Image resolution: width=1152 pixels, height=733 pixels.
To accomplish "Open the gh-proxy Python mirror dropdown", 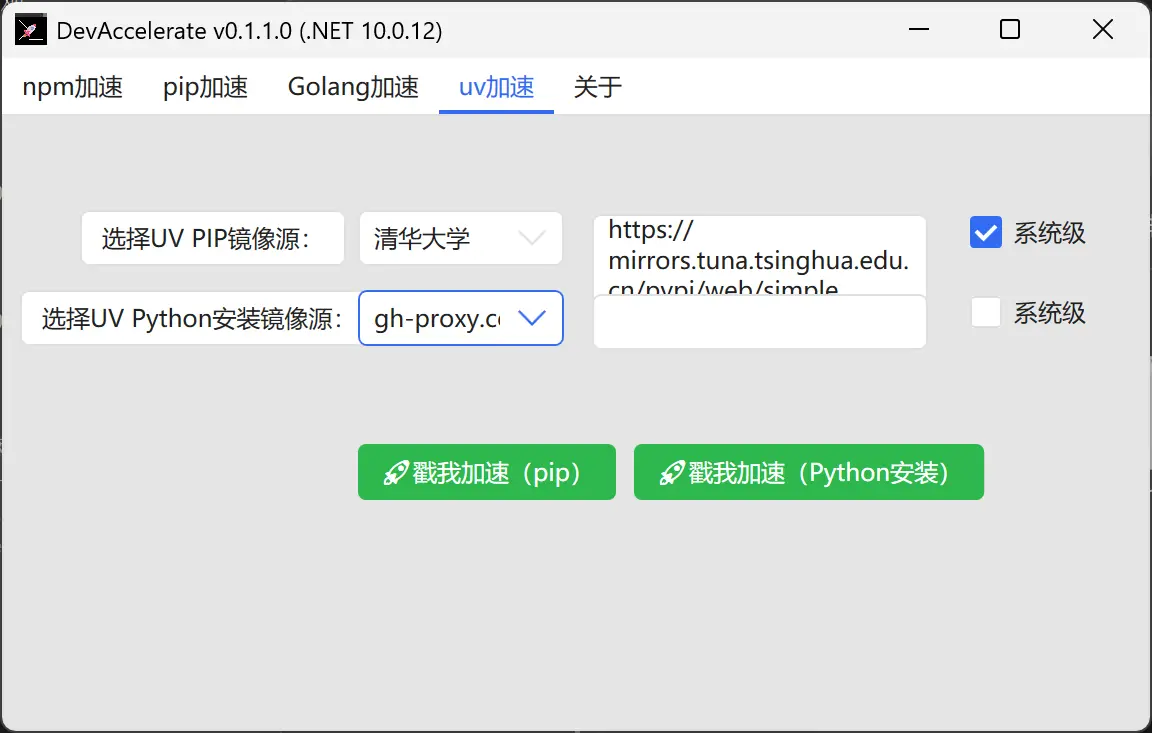I will click(x=461, y=318).
